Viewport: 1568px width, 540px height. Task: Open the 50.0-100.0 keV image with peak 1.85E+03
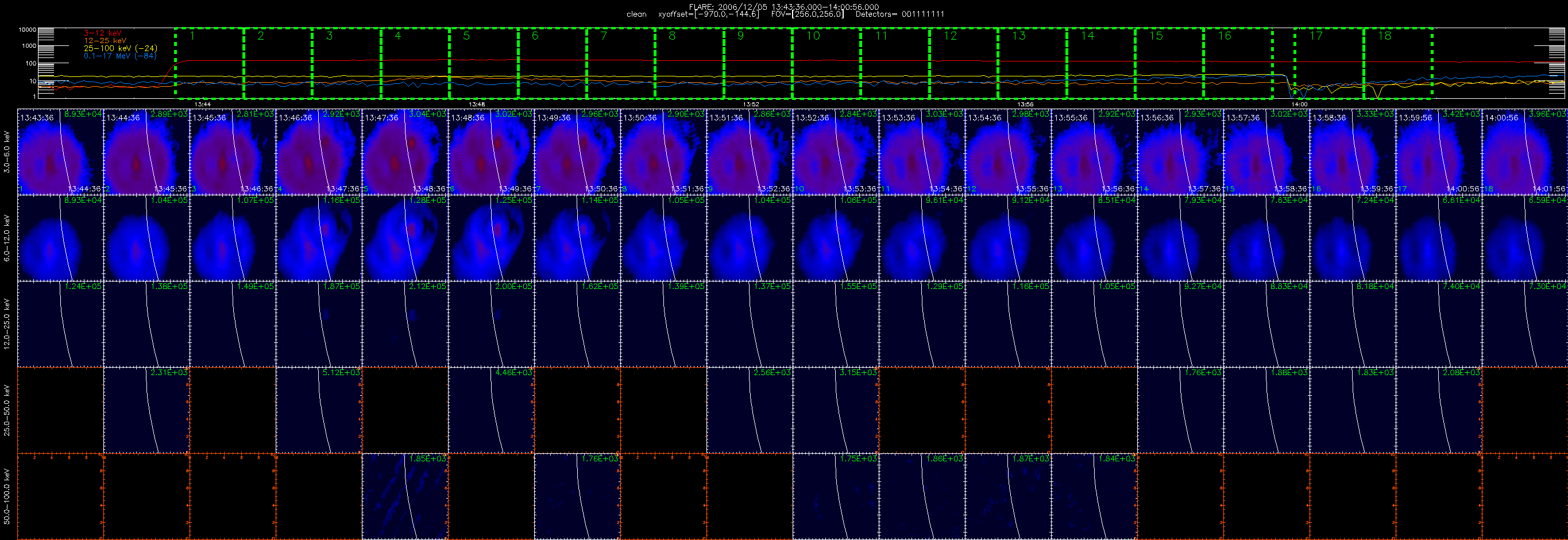pos(405,496)
